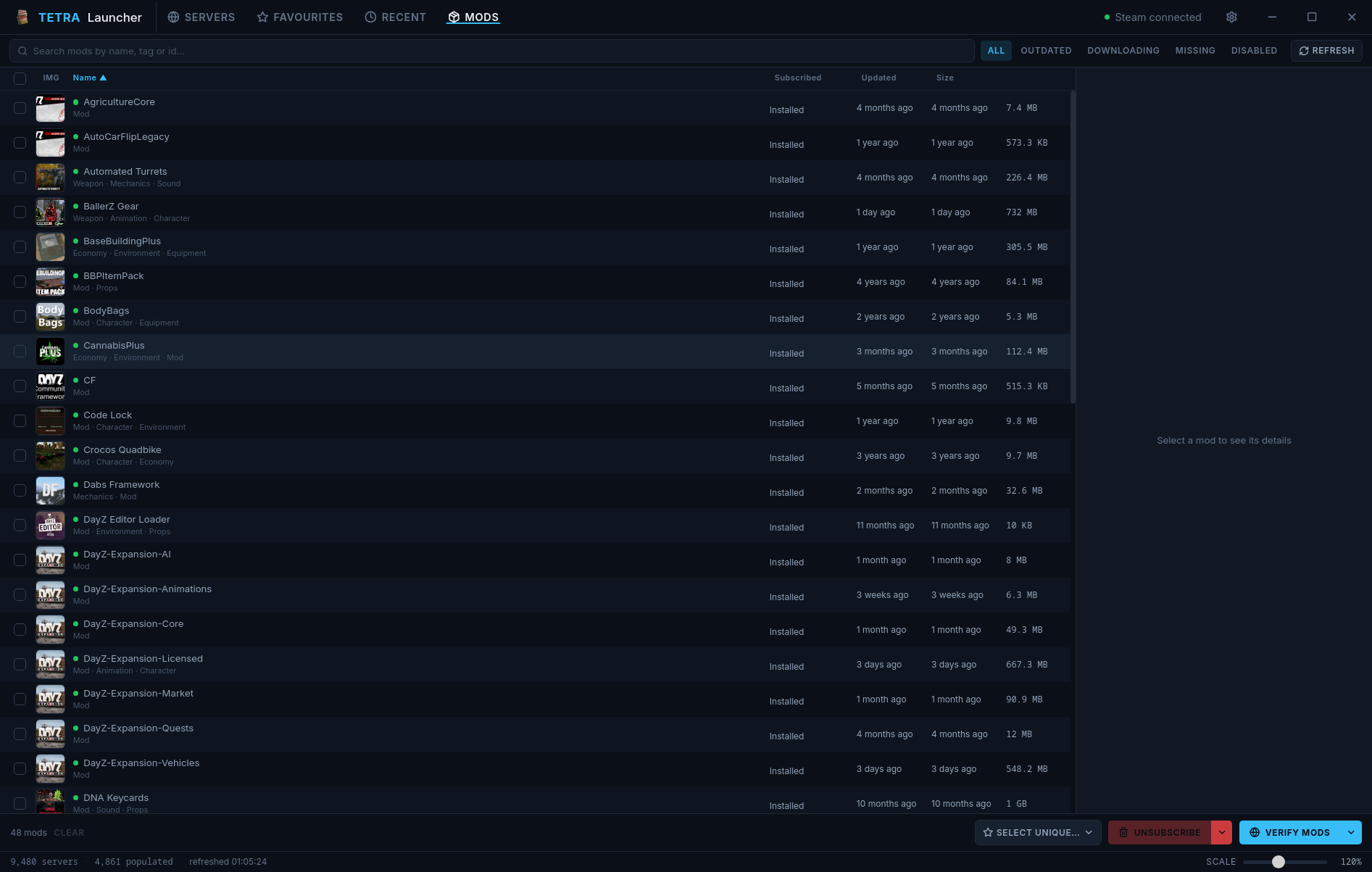The width and height of the screenshot is (1372, 872).
Task: Click the DayZ Editor Loader image
Action: pyautogui.click(x=51, y=526)
